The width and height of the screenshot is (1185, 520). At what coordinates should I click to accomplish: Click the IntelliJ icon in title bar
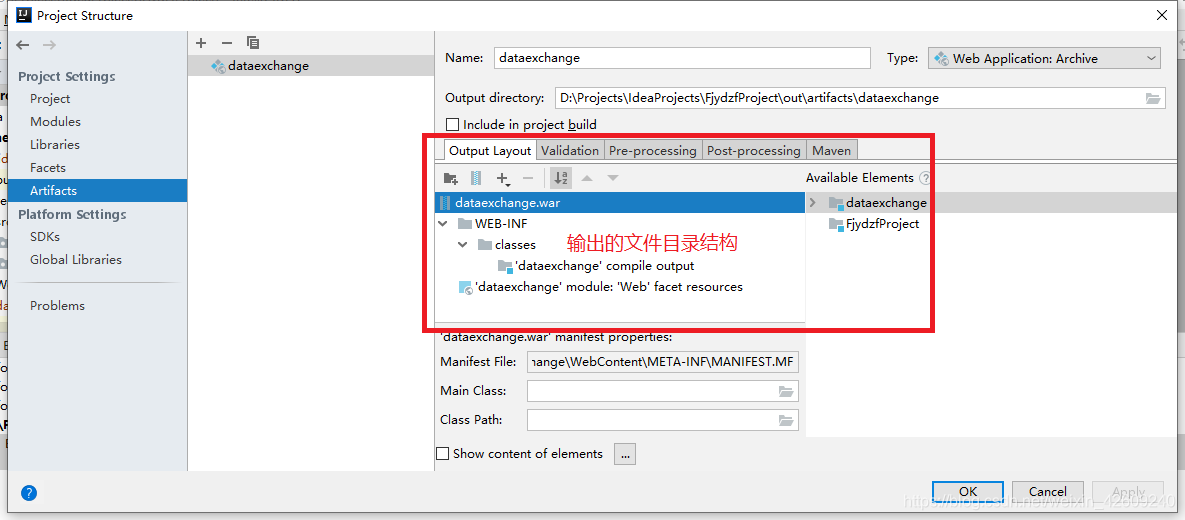(x=23, y=15)
